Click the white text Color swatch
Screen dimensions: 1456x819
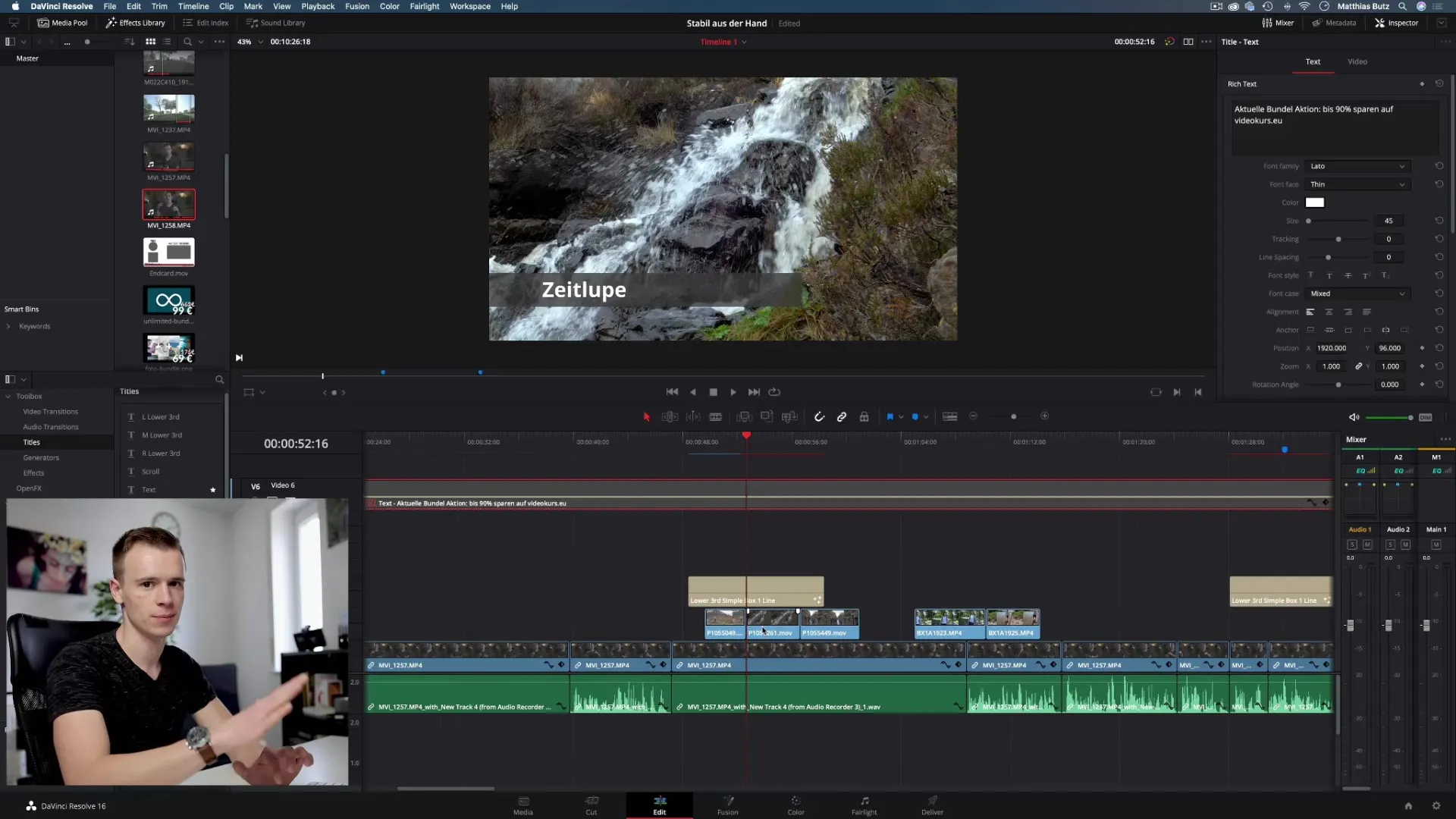click(1315, 202)
